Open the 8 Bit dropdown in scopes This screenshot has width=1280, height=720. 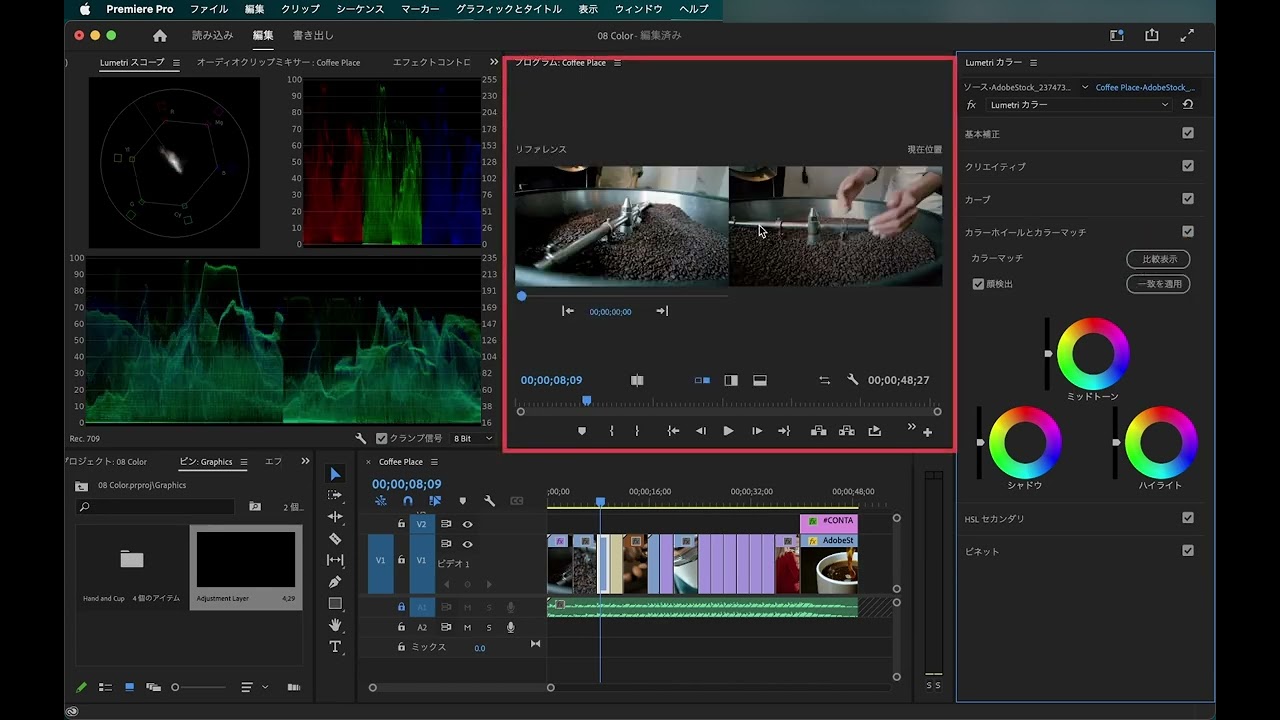tap(474, 438)
